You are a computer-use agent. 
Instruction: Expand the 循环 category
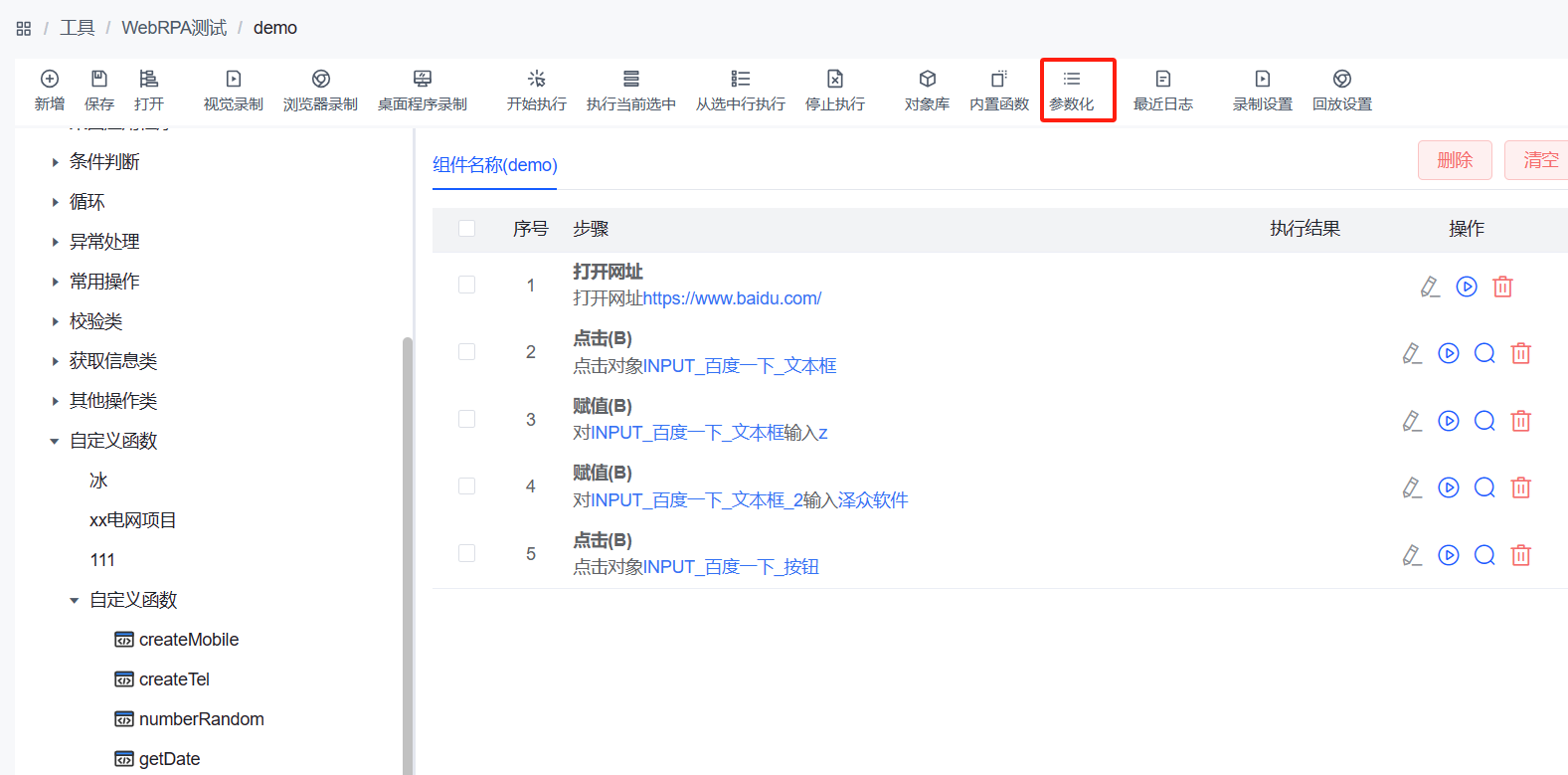[x=56, y=202]
